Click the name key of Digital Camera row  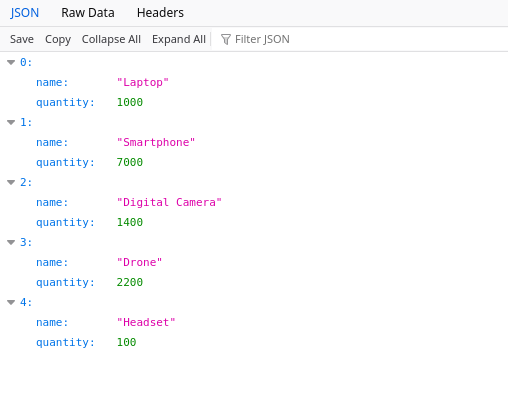click(x=52, y=202)
